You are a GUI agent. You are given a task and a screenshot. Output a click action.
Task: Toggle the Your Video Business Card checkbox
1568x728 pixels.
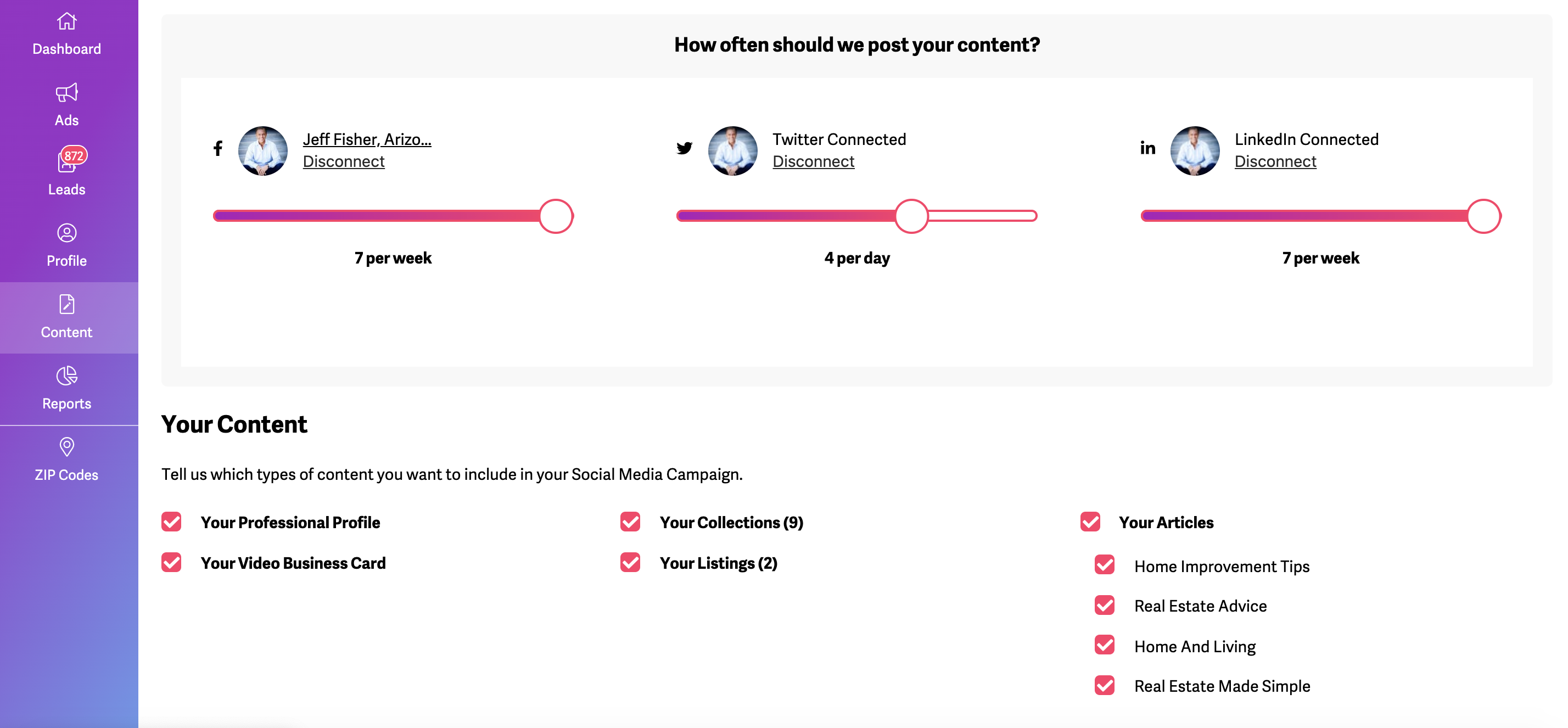click(172, 562)
